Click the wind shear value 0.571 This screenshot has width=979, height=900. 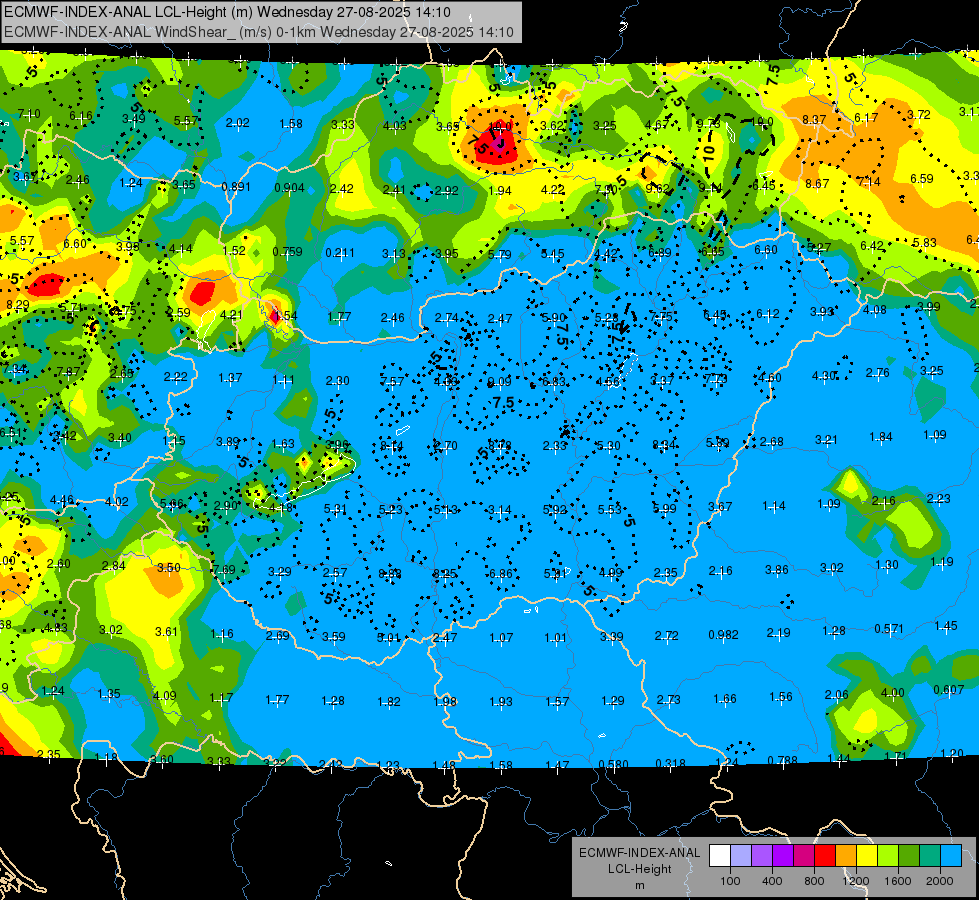[x=889, y=628]
